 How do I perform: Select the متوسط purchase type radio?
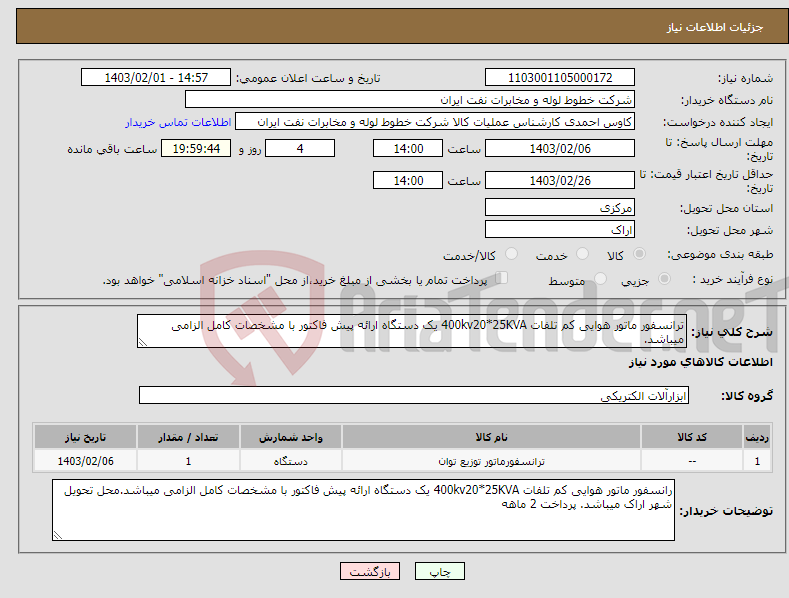tap(600, 278)
